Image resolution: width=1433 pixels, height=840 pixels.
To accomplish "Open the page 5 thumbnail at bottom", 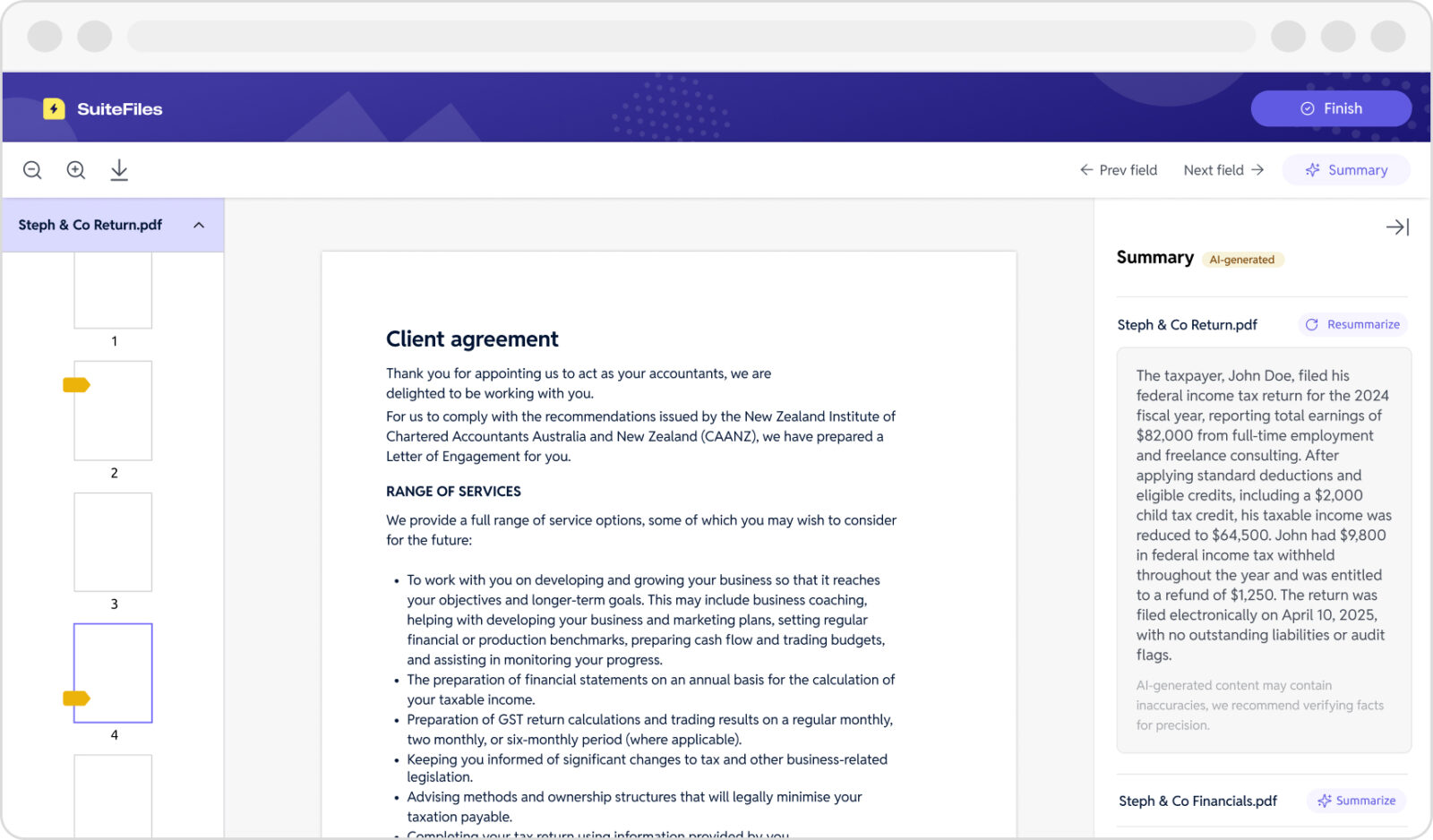I will tap(113, 795).
